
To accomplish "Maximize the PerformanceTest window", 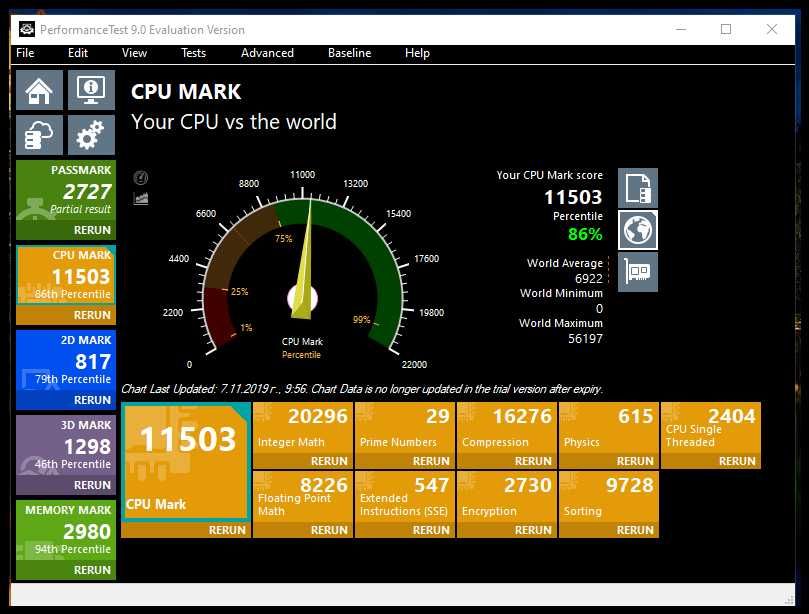I will point(726,29).
